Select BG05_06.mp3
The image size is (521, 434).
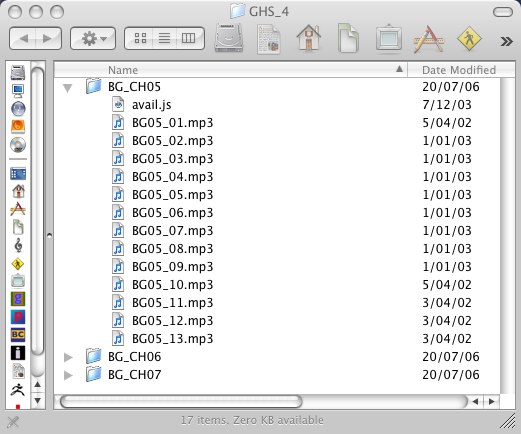click(x=172, y=213)
